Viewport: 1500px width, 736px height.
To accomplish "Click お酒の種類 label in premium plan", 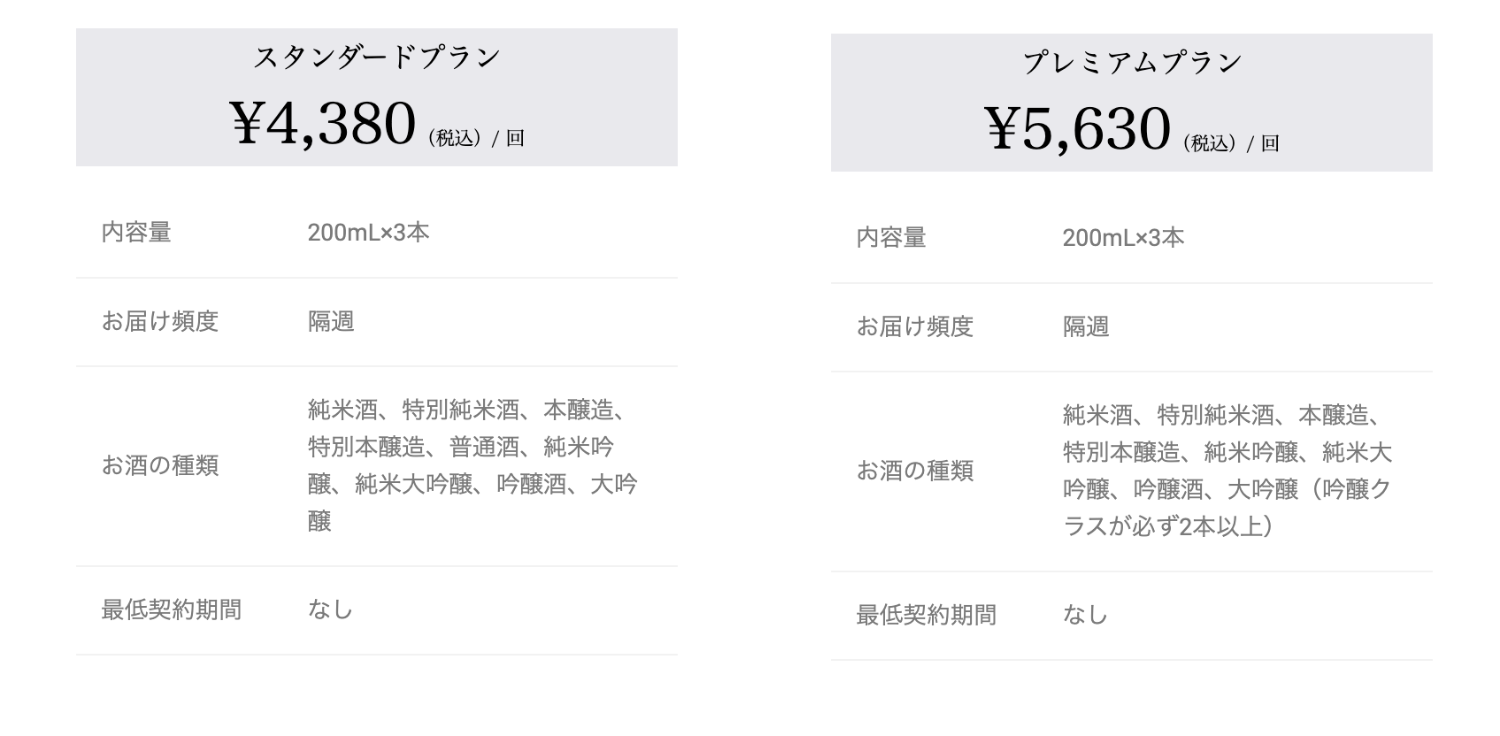I will 915,471.
